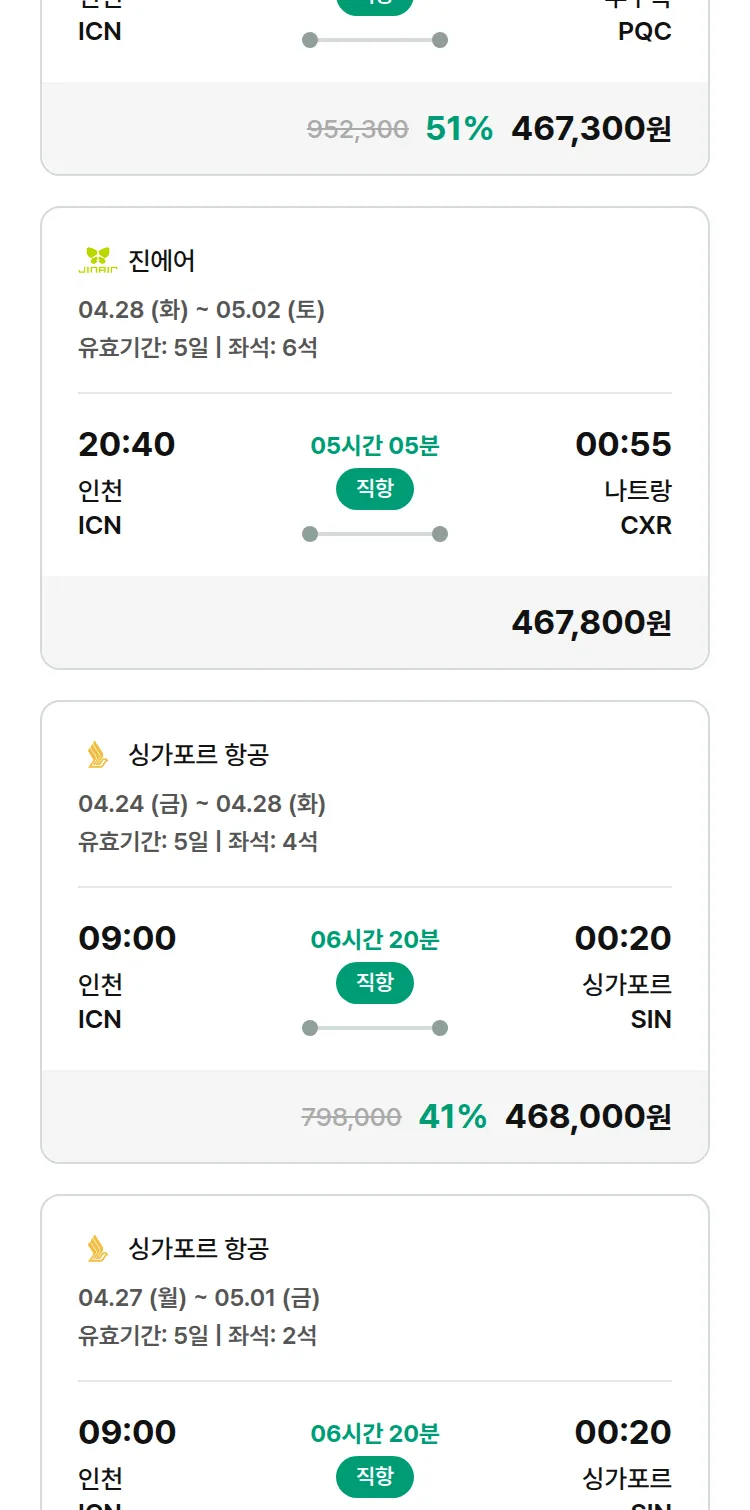Click the 04.28 (화) ~ 05.02 (토) dates
The height and width of the screenshot is (1510, 750).
tap(201, 310)
